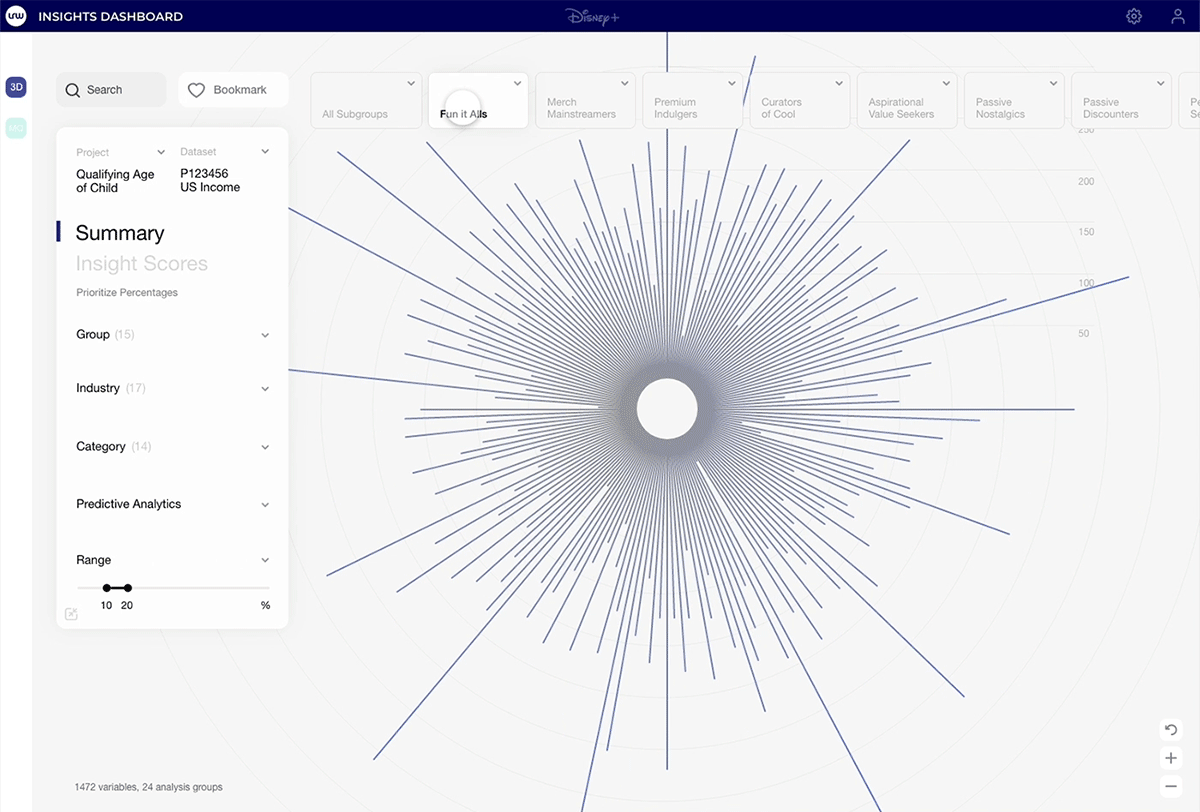Click the Bookmark button
The image size is (1200, 812).
(x=233, y=90)
